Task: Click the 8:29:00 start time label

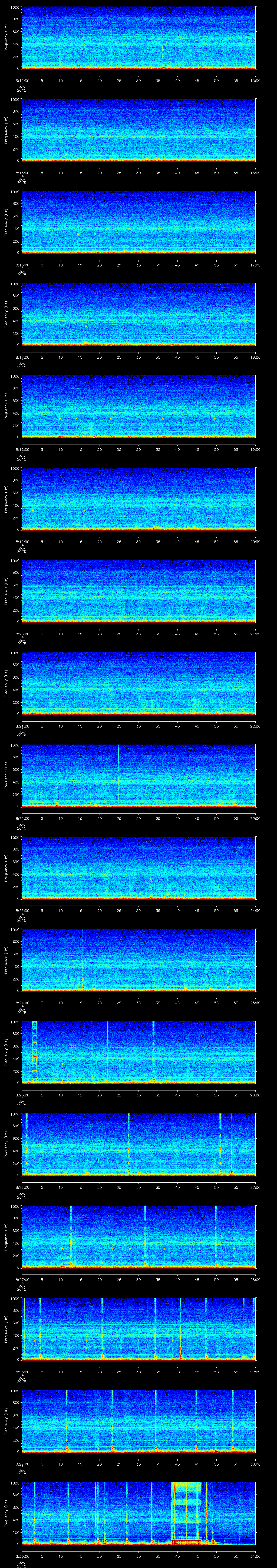Action: click(21, 1464)
